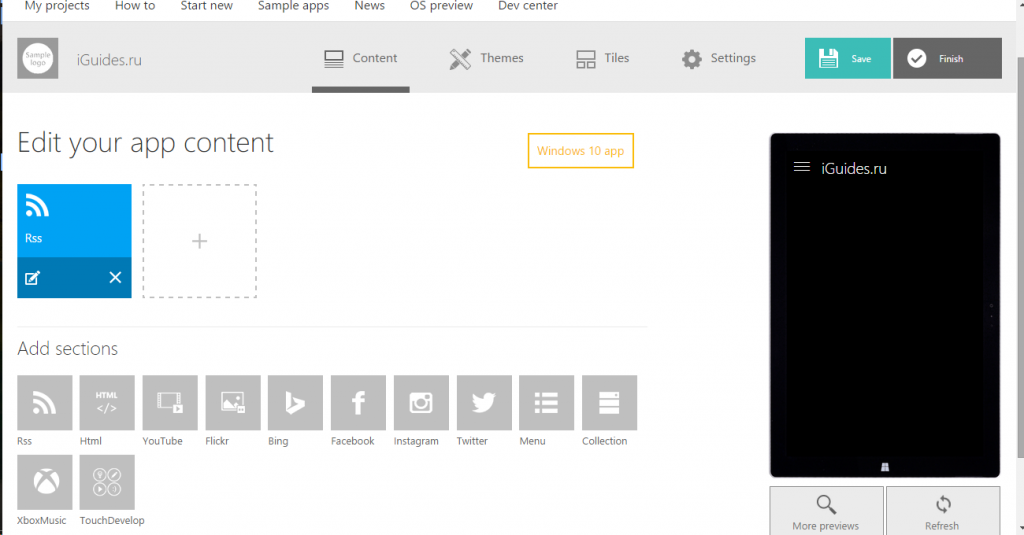Click the iGuides.ru app name
Screen dimensions: 1024x535
click(x=109, y=60)
